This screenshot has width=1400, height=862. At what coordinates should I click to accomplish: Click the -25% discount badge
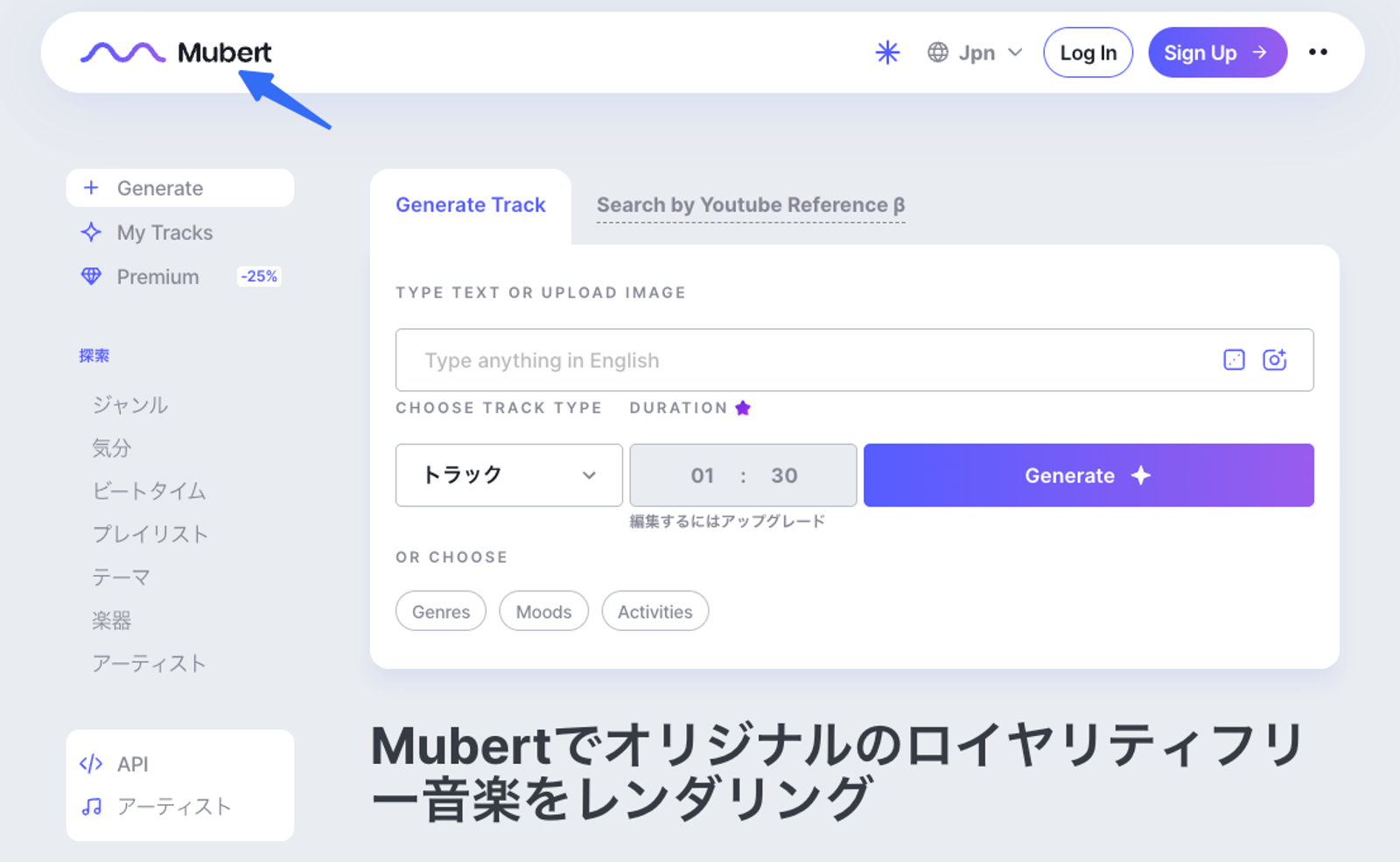(x=259, y=277)
